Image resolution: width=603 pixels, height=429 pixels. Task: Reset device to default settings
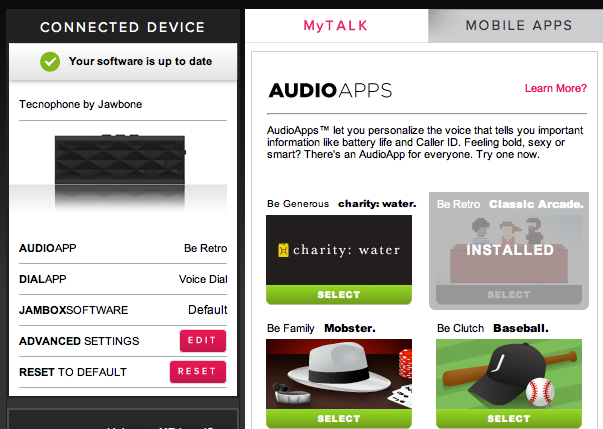coord(198,372)
